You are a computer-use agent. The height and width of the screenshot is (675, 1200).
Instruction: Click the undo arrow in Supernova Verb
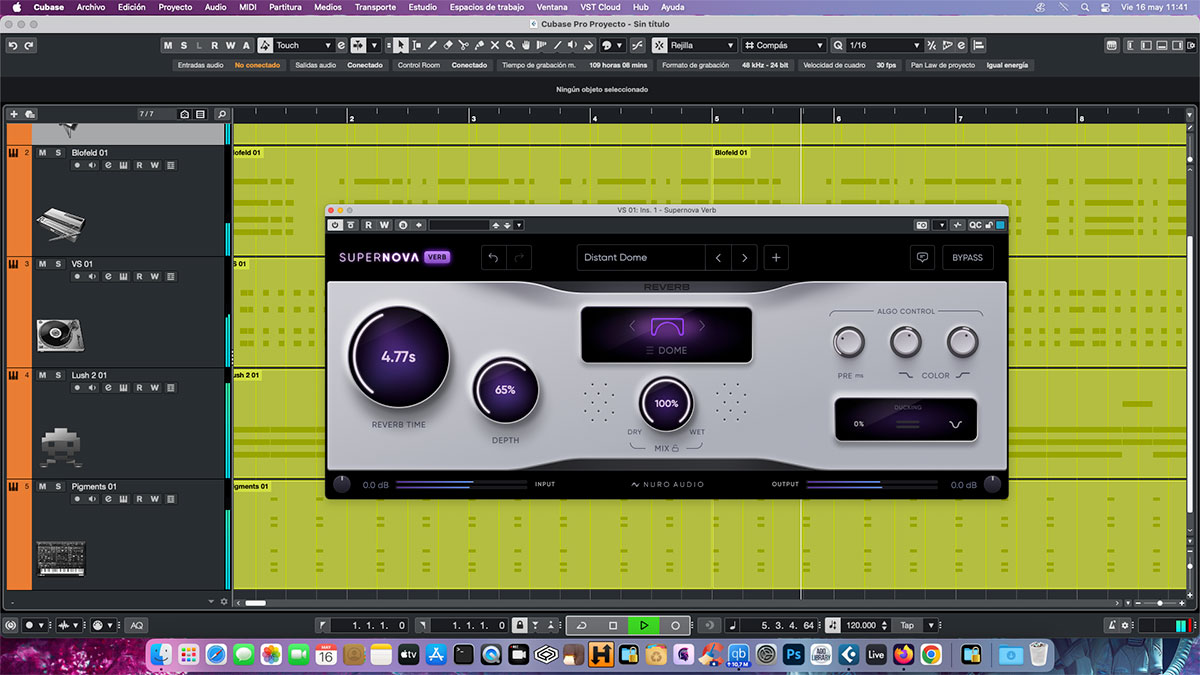pos(493,257)
